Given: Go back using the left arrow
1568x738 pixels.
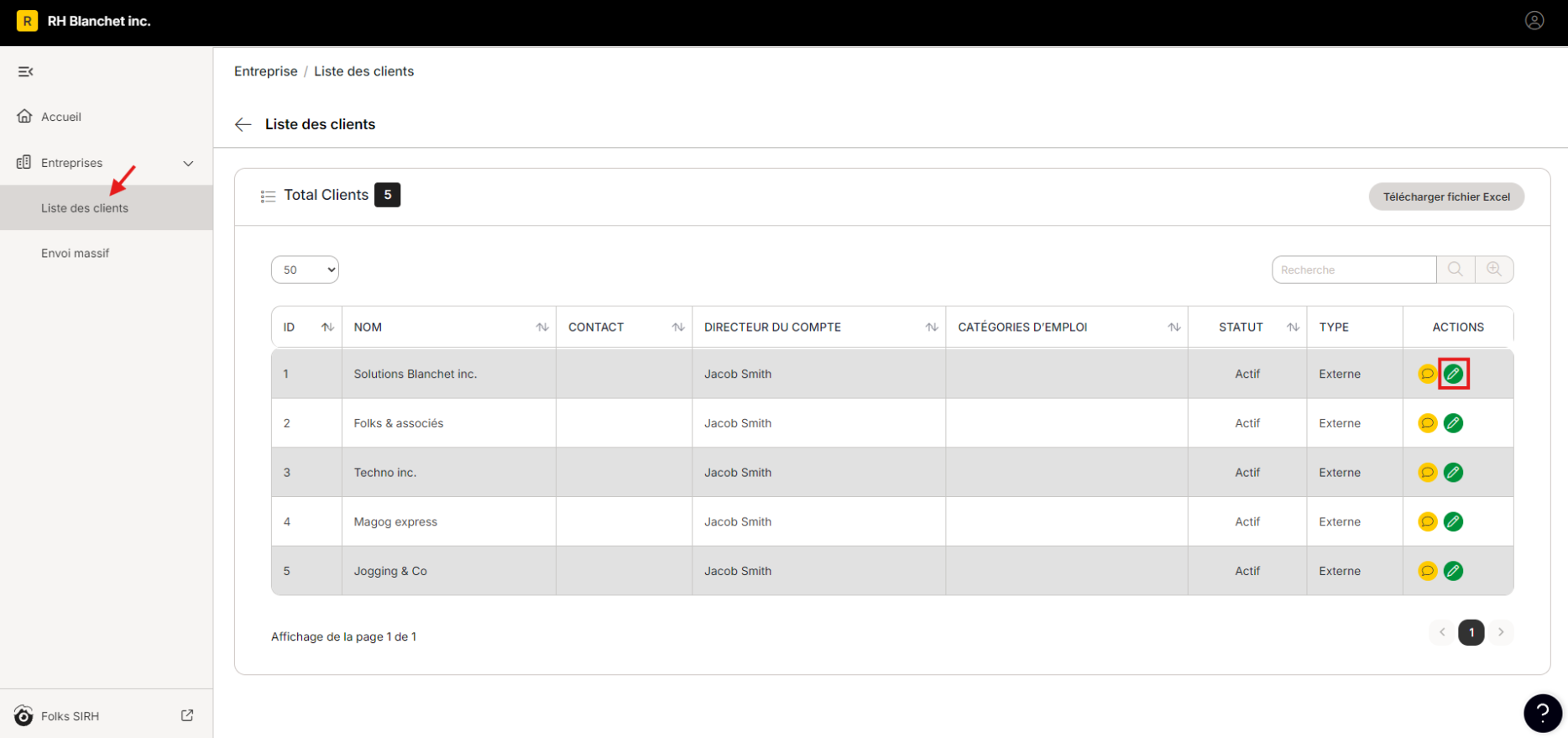Looking at the screenshot, I should pos(243,124).
